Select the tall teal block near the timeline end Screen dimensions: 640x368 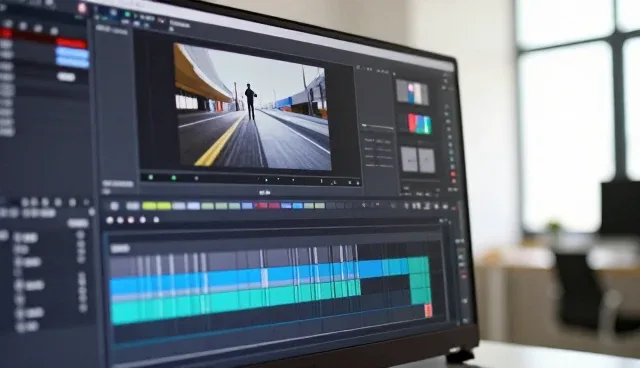tap(419, 280)
